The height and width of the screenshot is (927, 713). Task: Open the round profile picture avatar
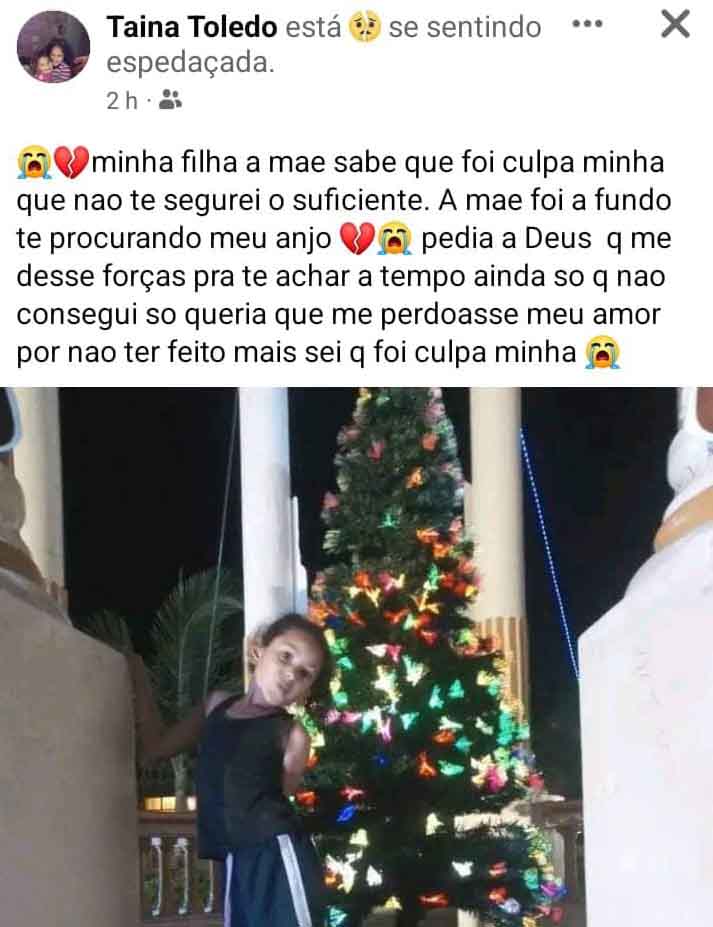click(x=53, y=47)
